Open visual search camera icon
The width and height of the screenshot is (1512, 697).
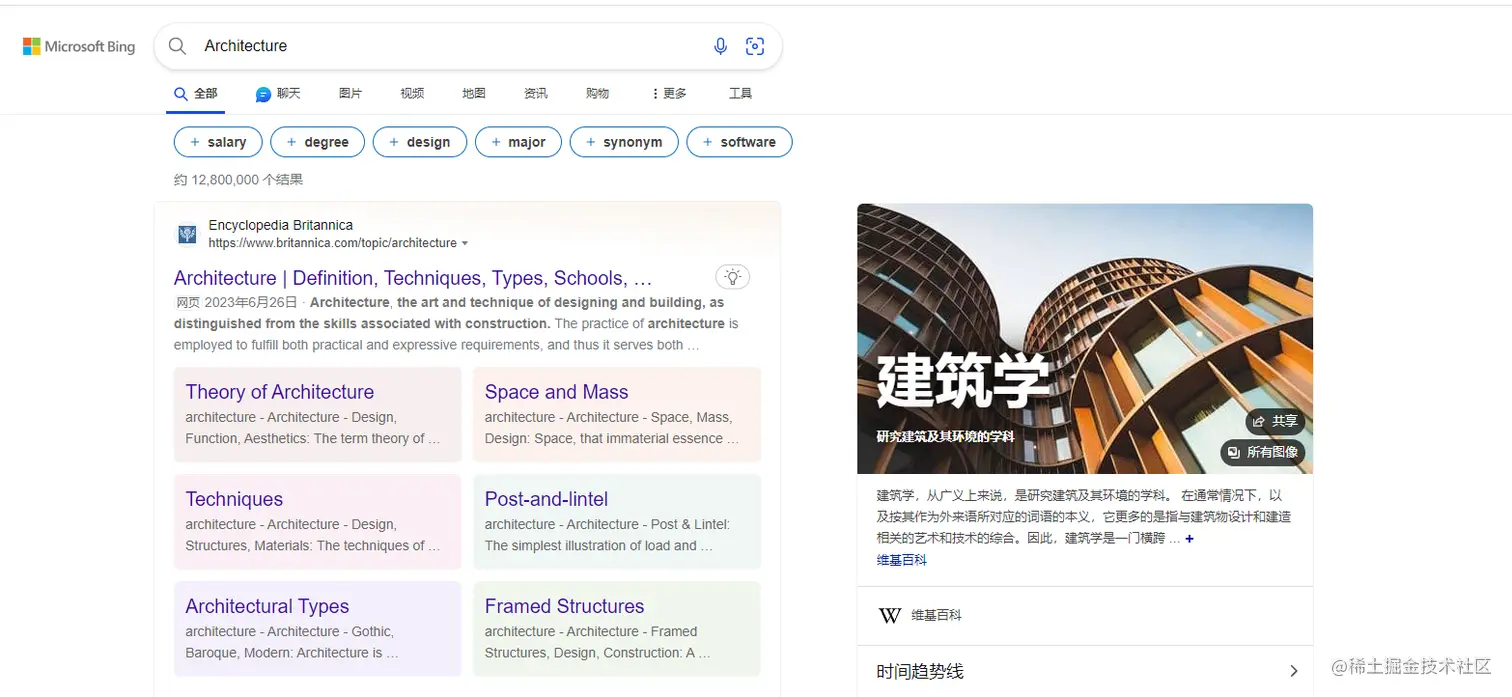(x=755, y=46)
